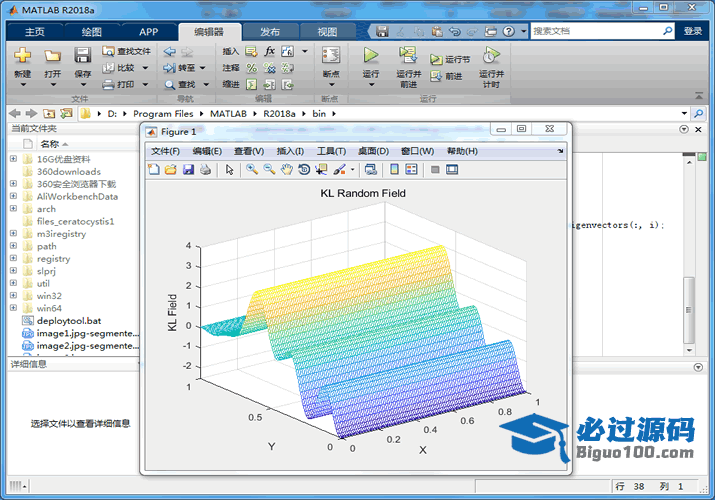This screenshot has width=715, height=500.
Task: Click the editor vertical scrollbar thumb
Action: 689,310
